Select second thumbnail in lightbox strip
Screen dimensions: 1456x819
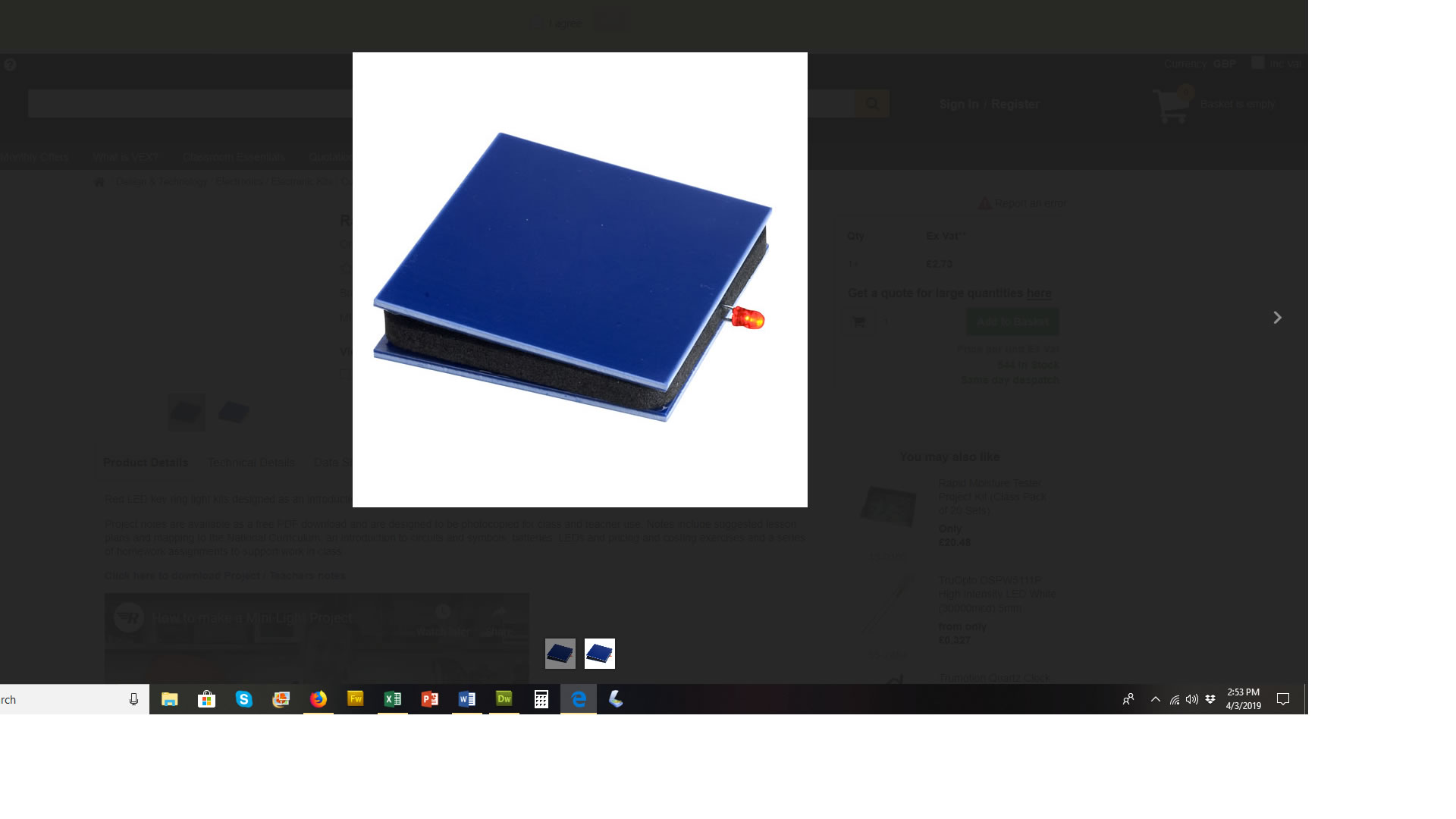point(600,654)
